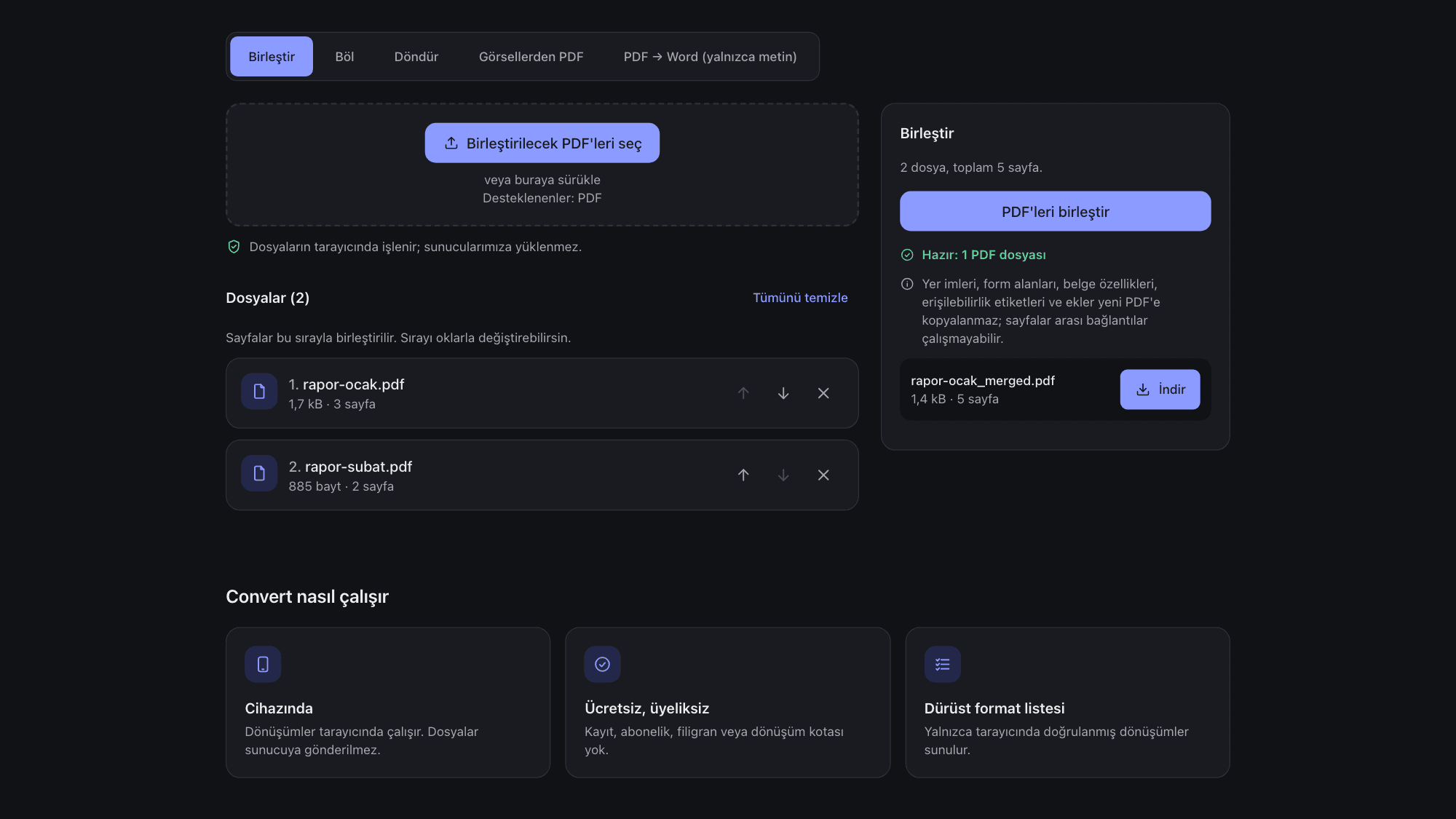Select the Birleştir tab
1456x819 pixels.
pyautogui.click(x=272, y=56)
